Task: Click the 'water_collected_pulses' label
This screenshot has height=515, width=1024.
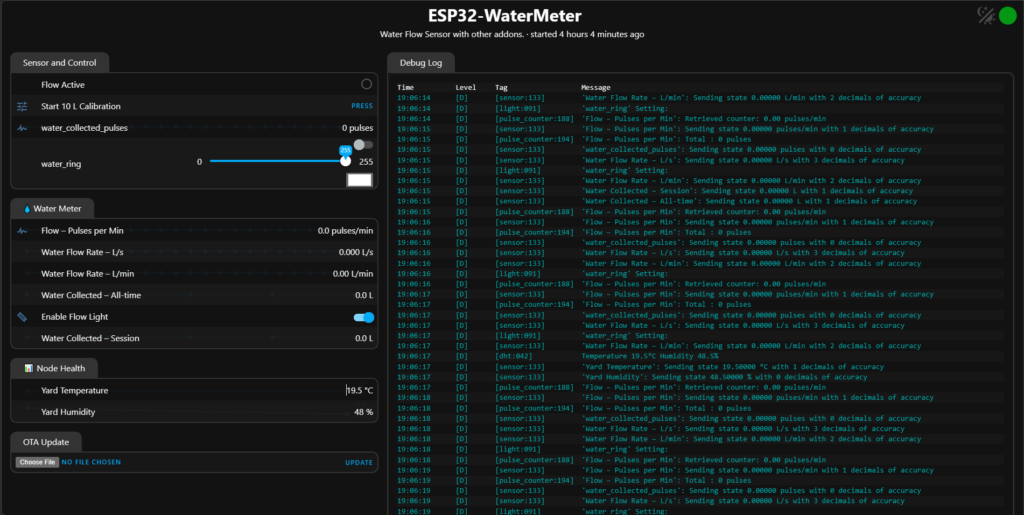Action: (84, 128)
